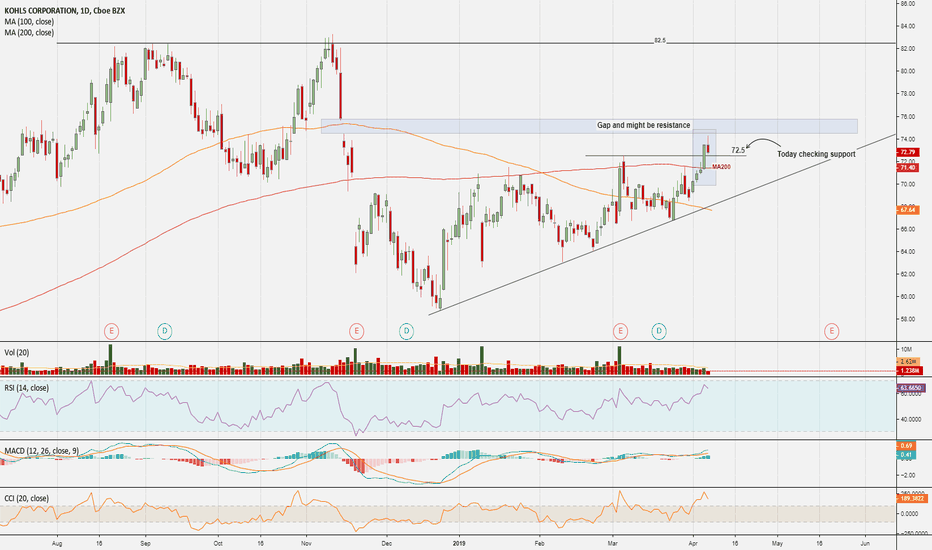Click the 2.62M volume average tag
The height and width of the screenshot is (550, 932).
tap(909, 362)
